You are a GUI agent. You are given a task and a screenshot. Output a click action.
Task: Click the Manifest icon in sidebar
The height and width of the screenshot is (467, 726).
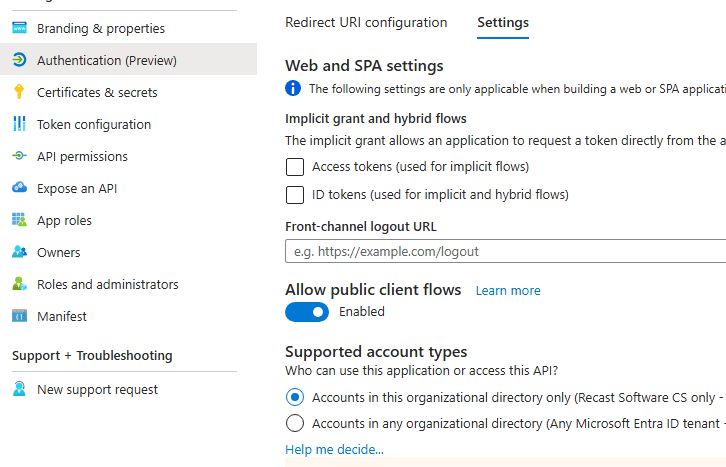tap(19, 316)
